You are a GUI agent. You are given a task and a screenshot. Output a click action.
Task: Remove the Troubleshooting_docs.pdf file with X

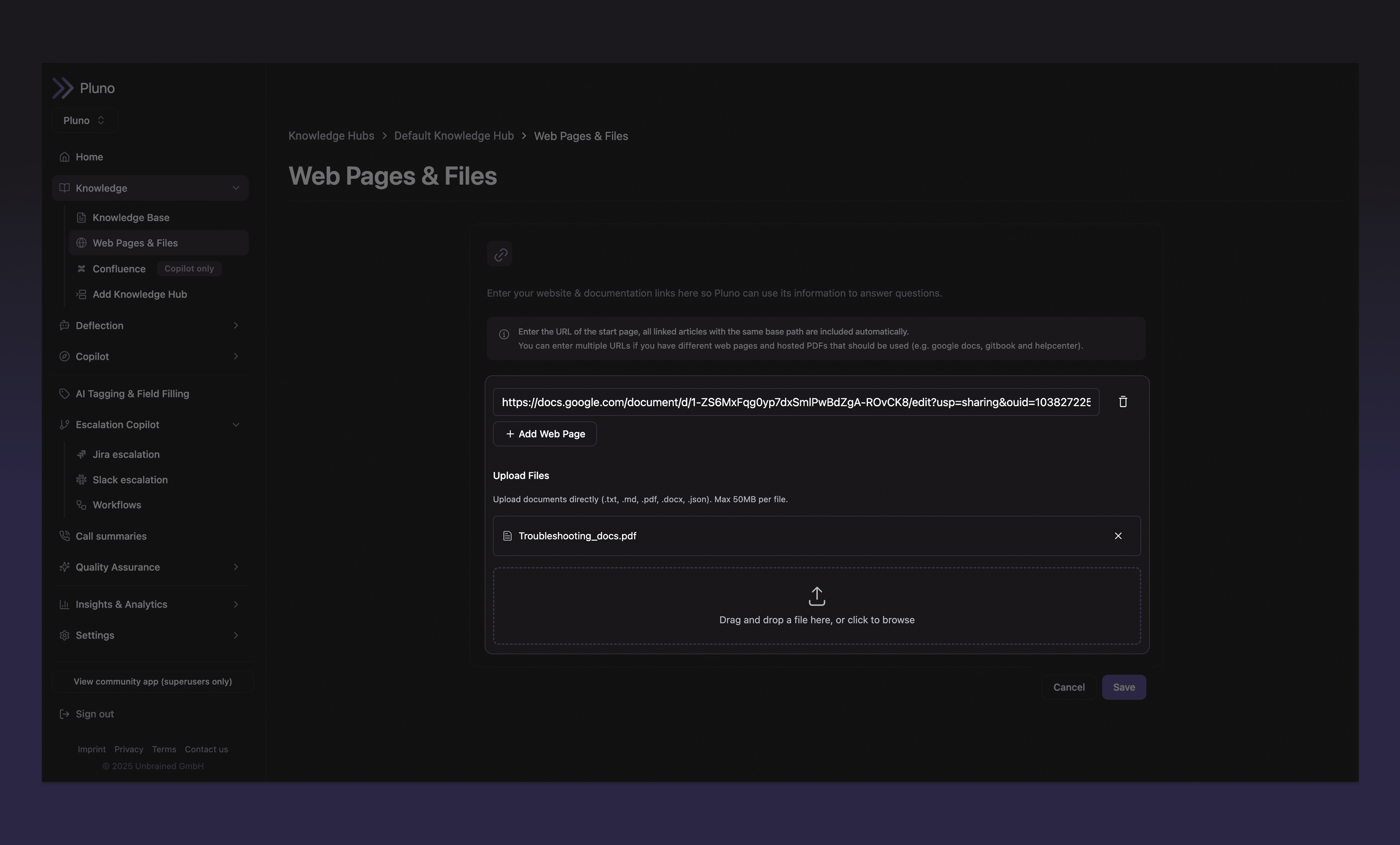click(1118, 536)
